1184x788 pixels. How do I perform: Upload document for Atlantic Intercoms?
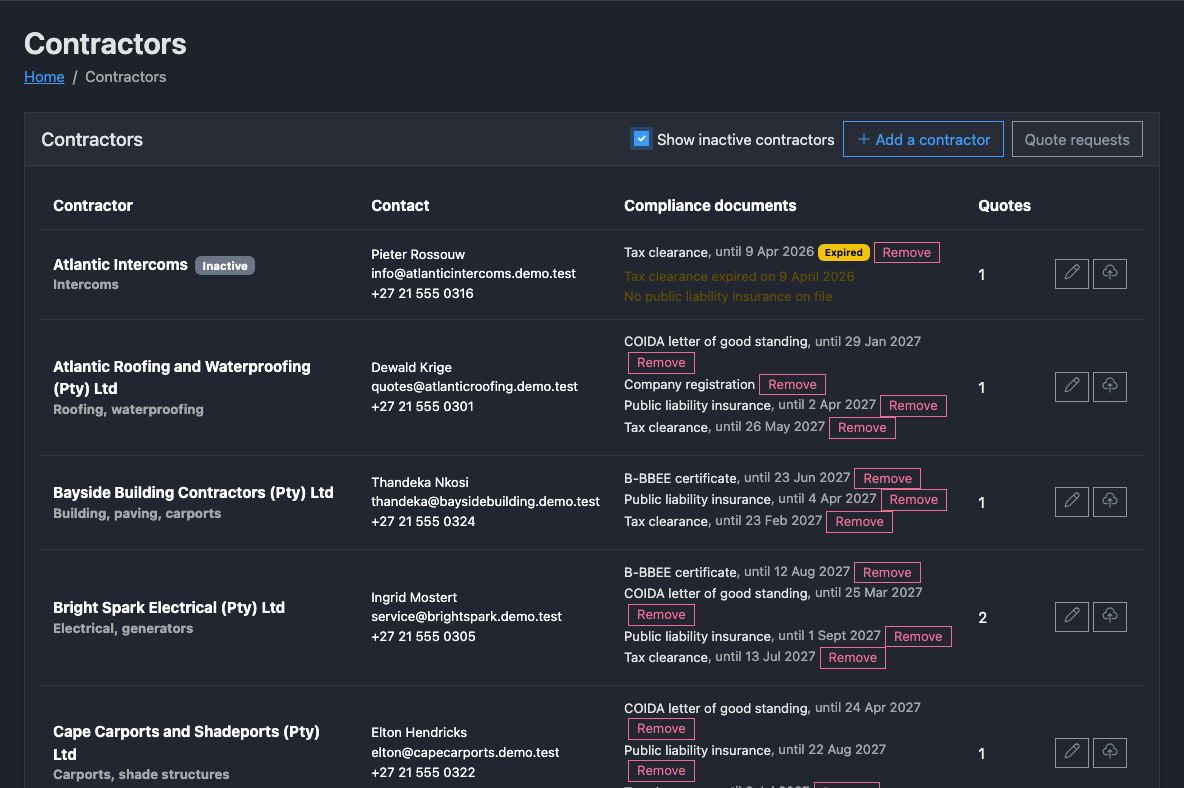click(1109, 273)
